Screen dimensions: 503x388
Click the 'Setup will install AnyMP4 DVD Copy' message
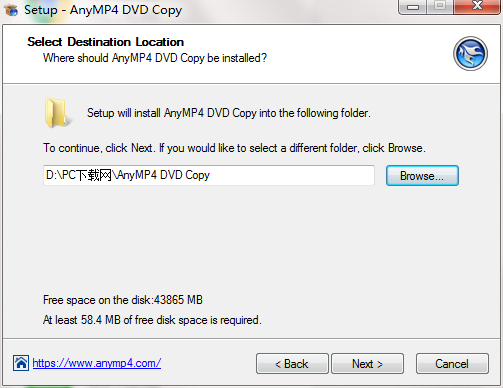click(229, 113)
